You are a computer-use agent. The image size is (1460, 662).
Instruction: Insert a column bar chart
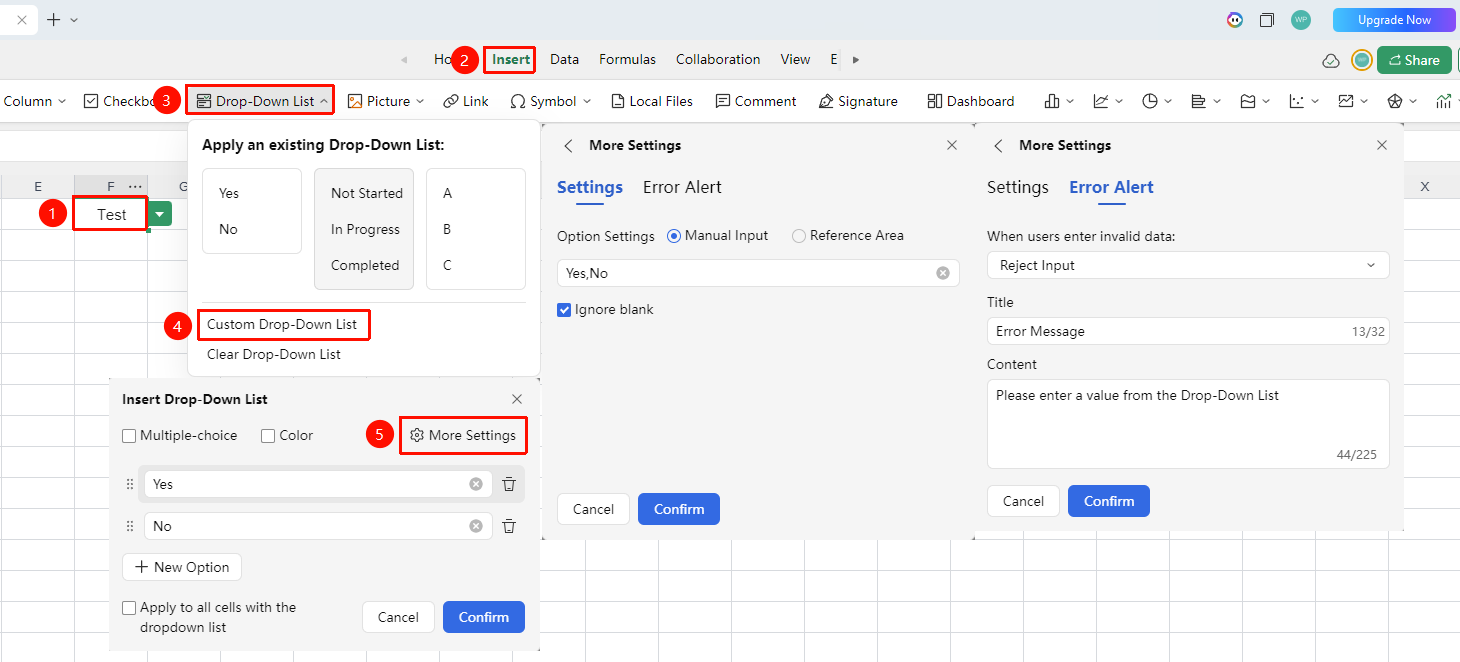[x=1052, y=101]
